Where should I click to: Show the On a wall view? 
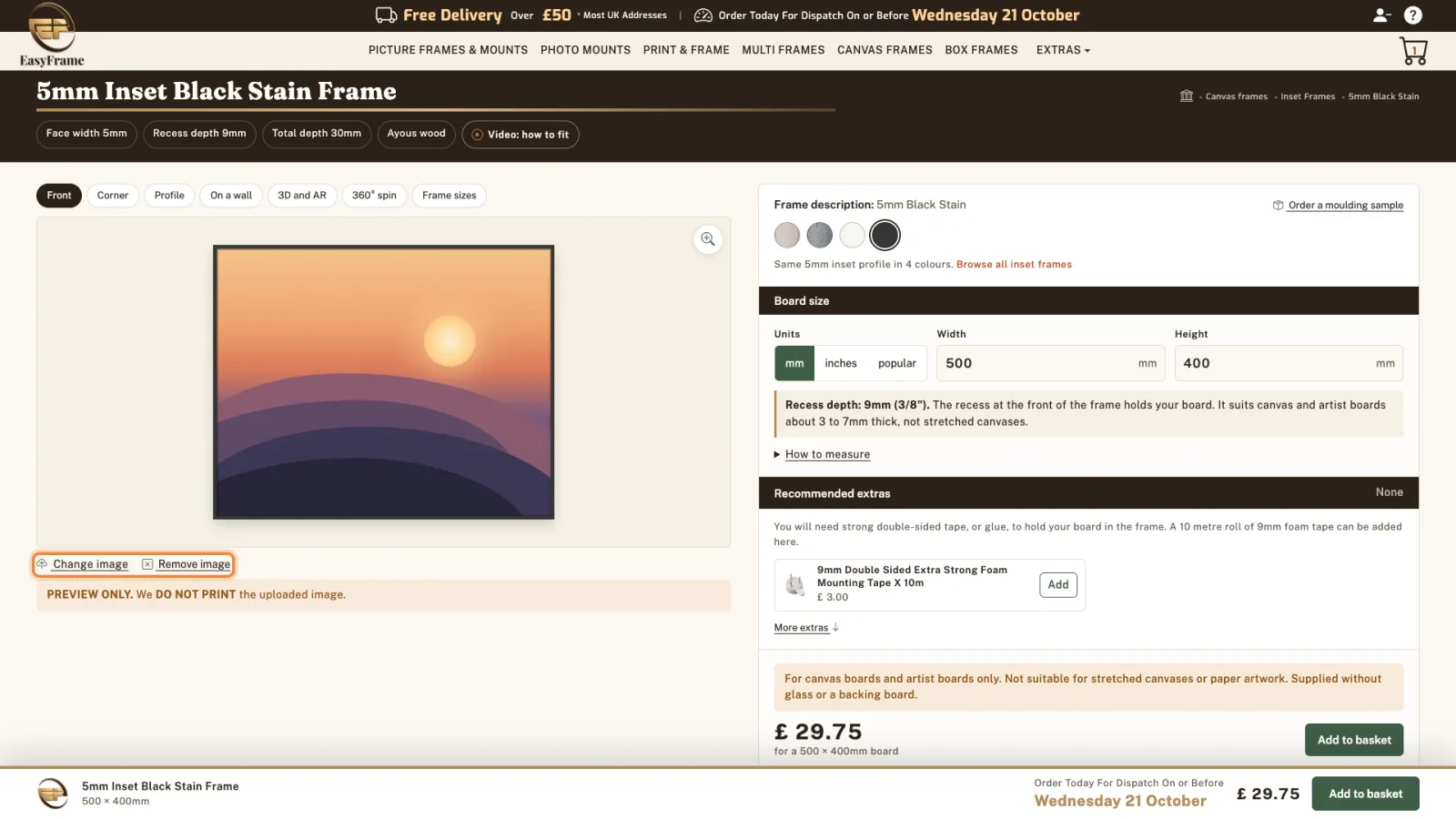[x=231, y=196]
